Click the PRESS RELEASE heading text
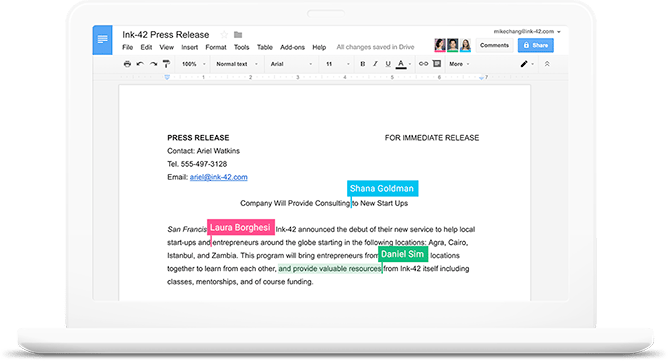Viewport: 668px width, 361px height. (x=198, y=138)
